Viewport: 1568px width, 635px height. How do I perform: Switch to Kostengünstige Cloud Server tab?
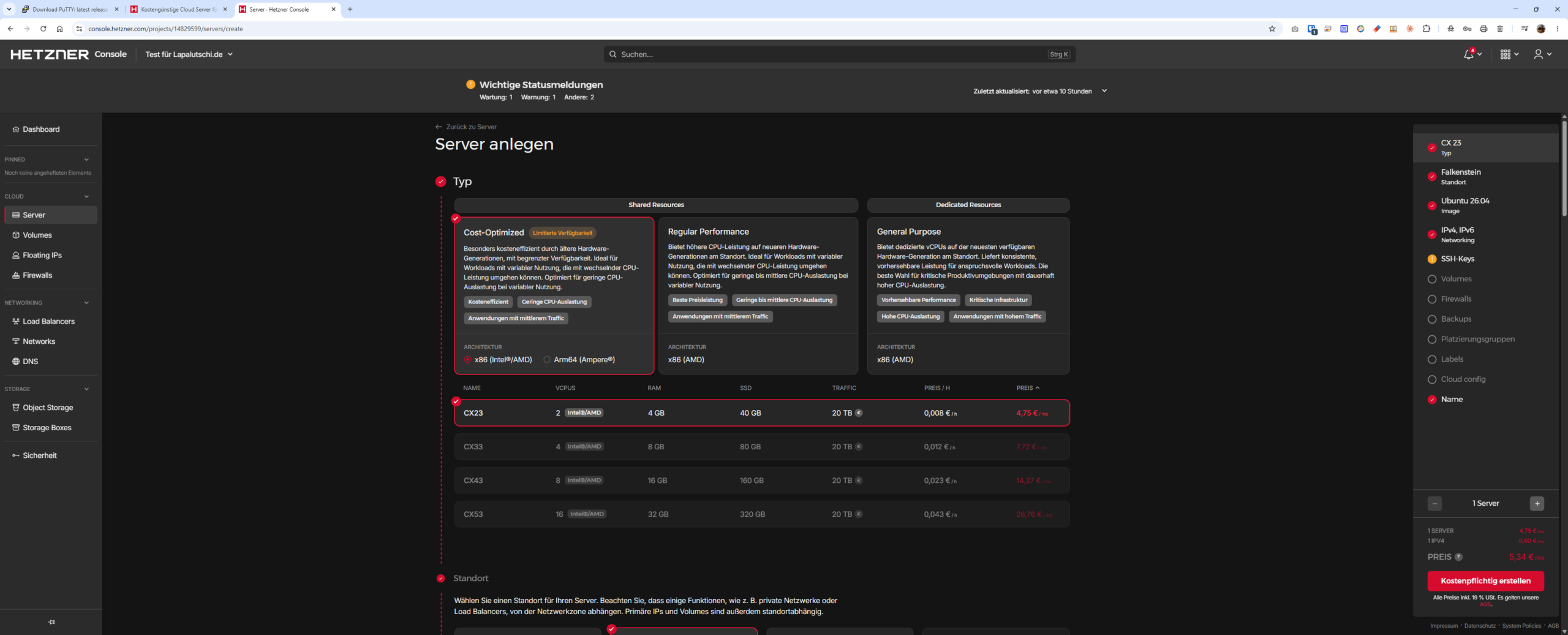179,9
